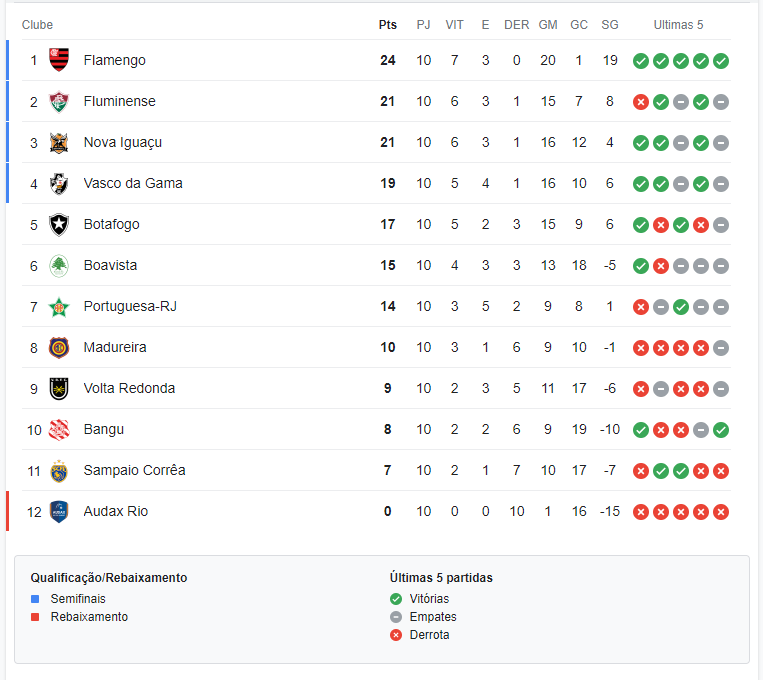763x680 pixels.
Task: Click the Audax Rio blue shield
Action: (x=59, y=512)
